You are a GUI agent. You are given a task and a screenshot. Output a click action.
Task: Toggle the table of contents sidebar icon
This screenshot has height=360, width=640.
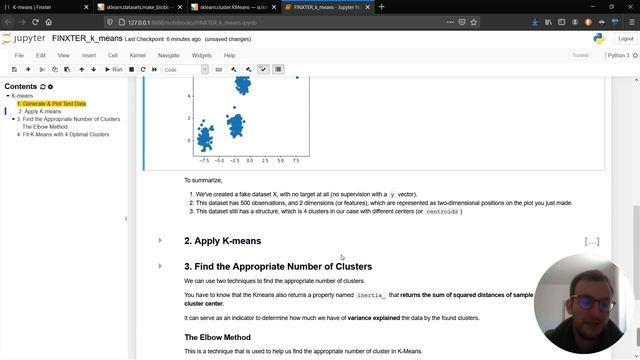[278, 69]
